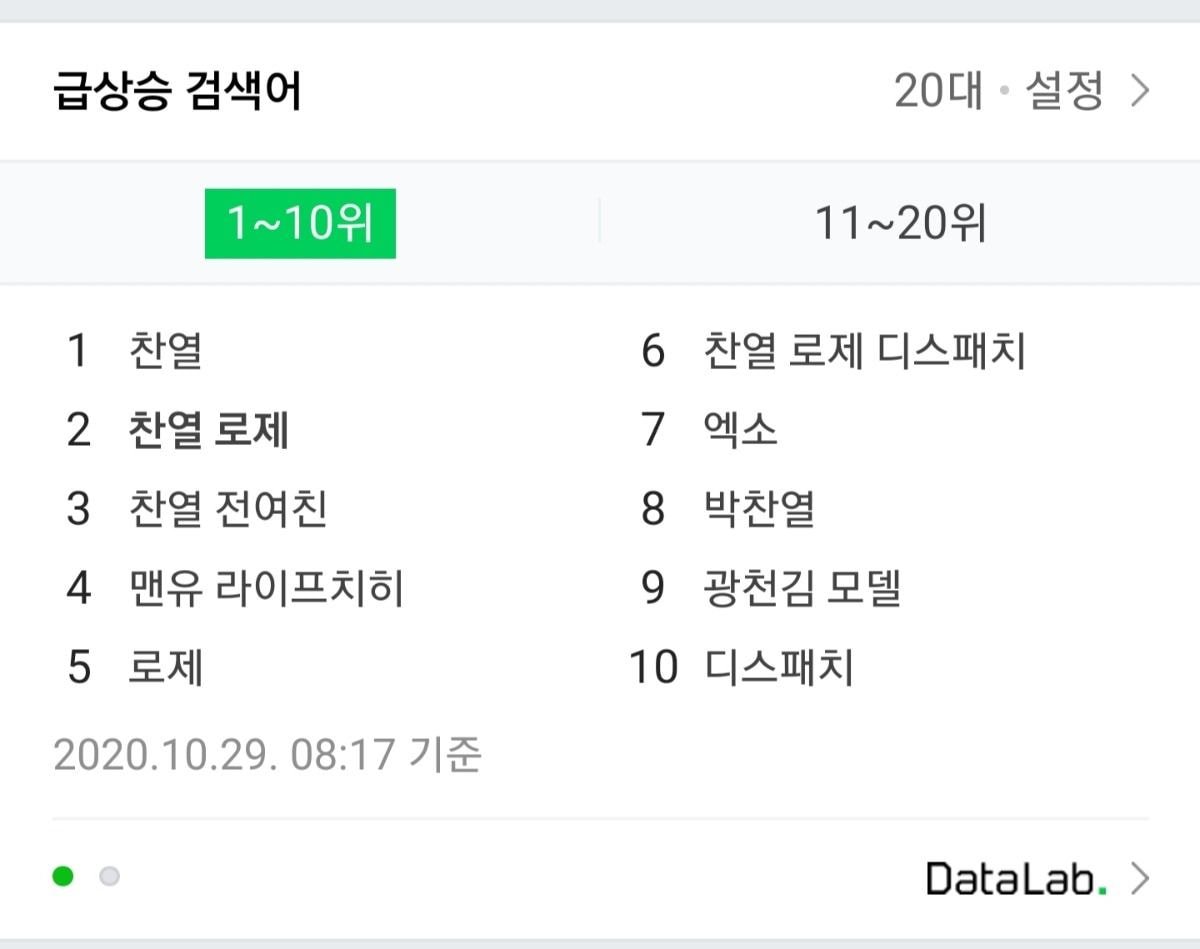The width and height of the screenshot is (1200, 949).
Task: Click the chevron next to DataLab
Action: (x=1139, y=879)
